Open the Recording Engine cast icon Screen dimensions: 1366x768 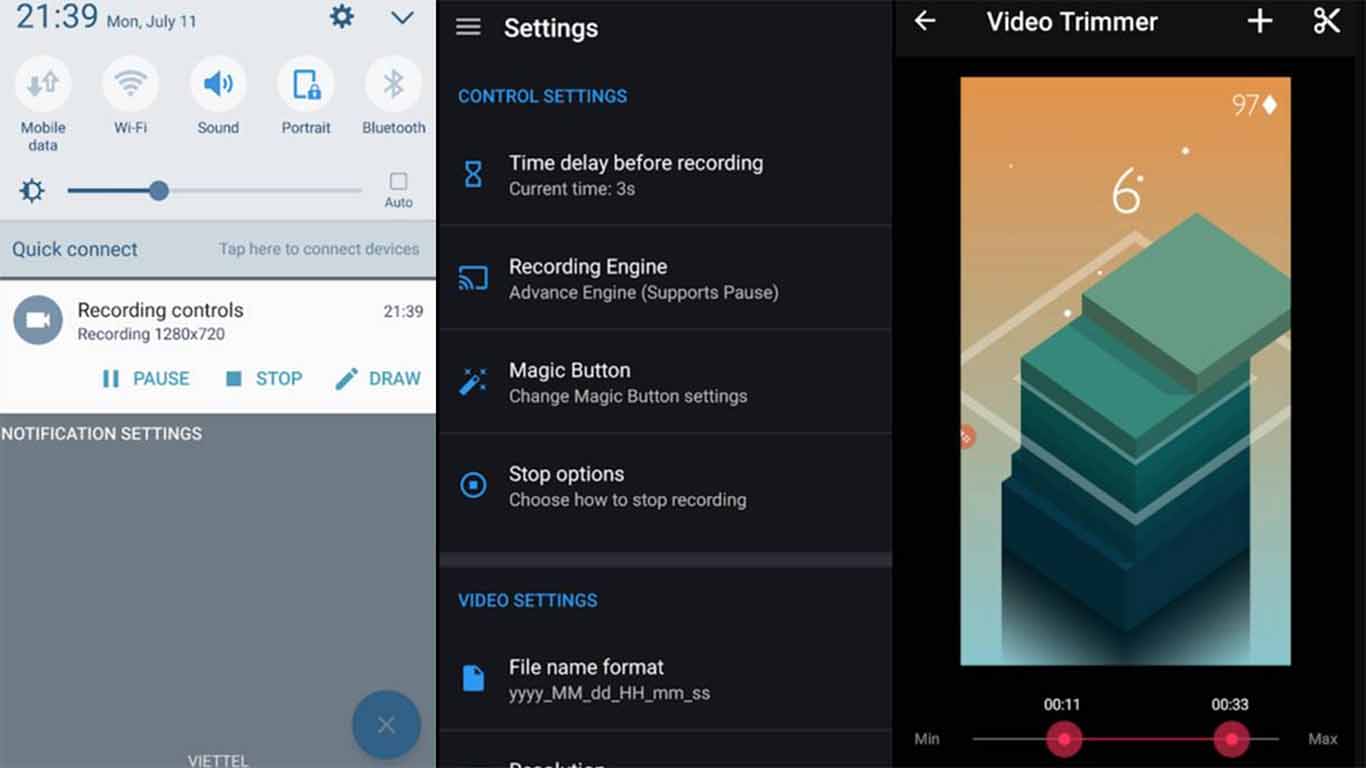point(472,277)
